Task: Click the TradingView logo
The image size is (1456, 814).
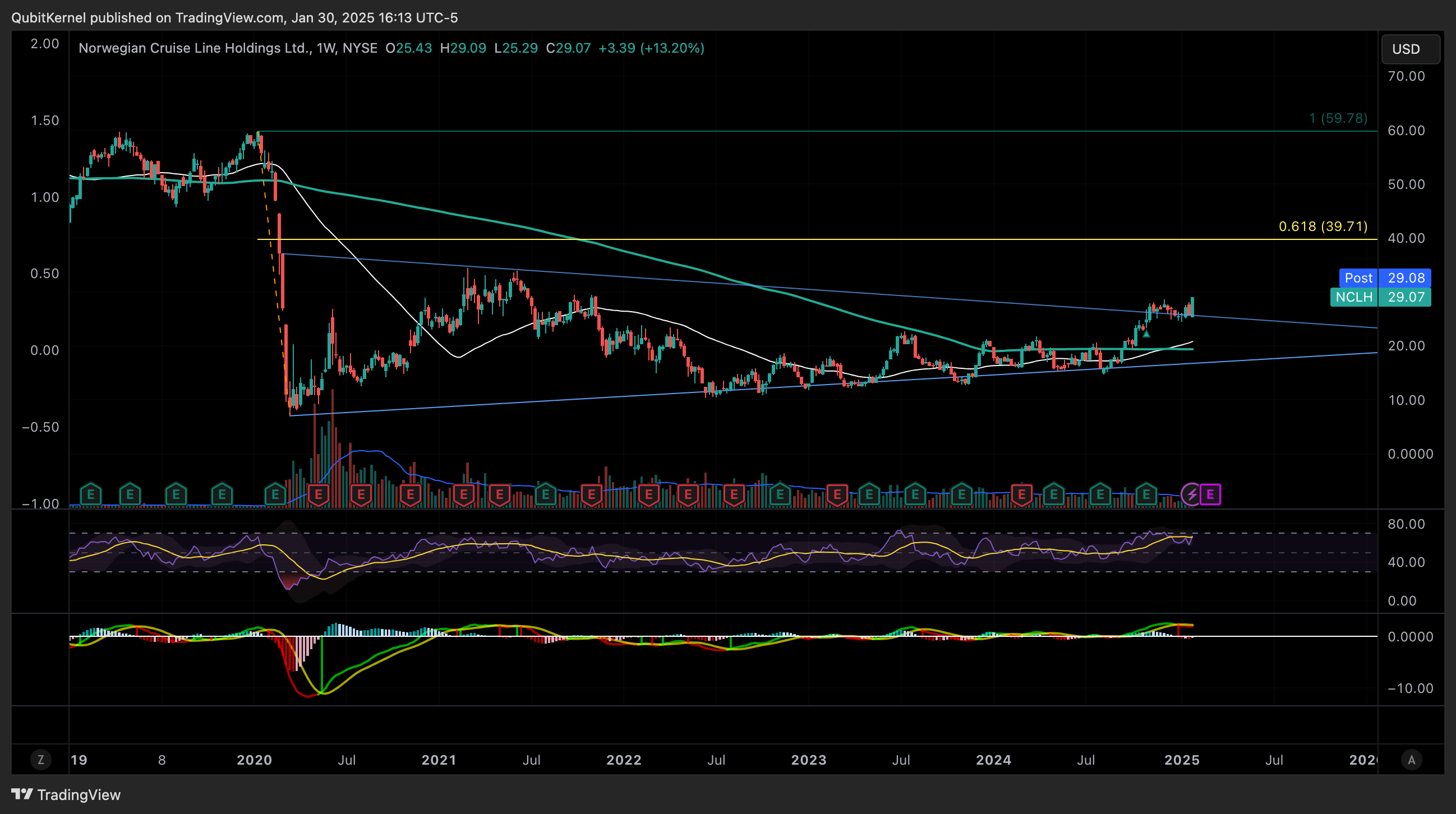Action: (66, 795)
